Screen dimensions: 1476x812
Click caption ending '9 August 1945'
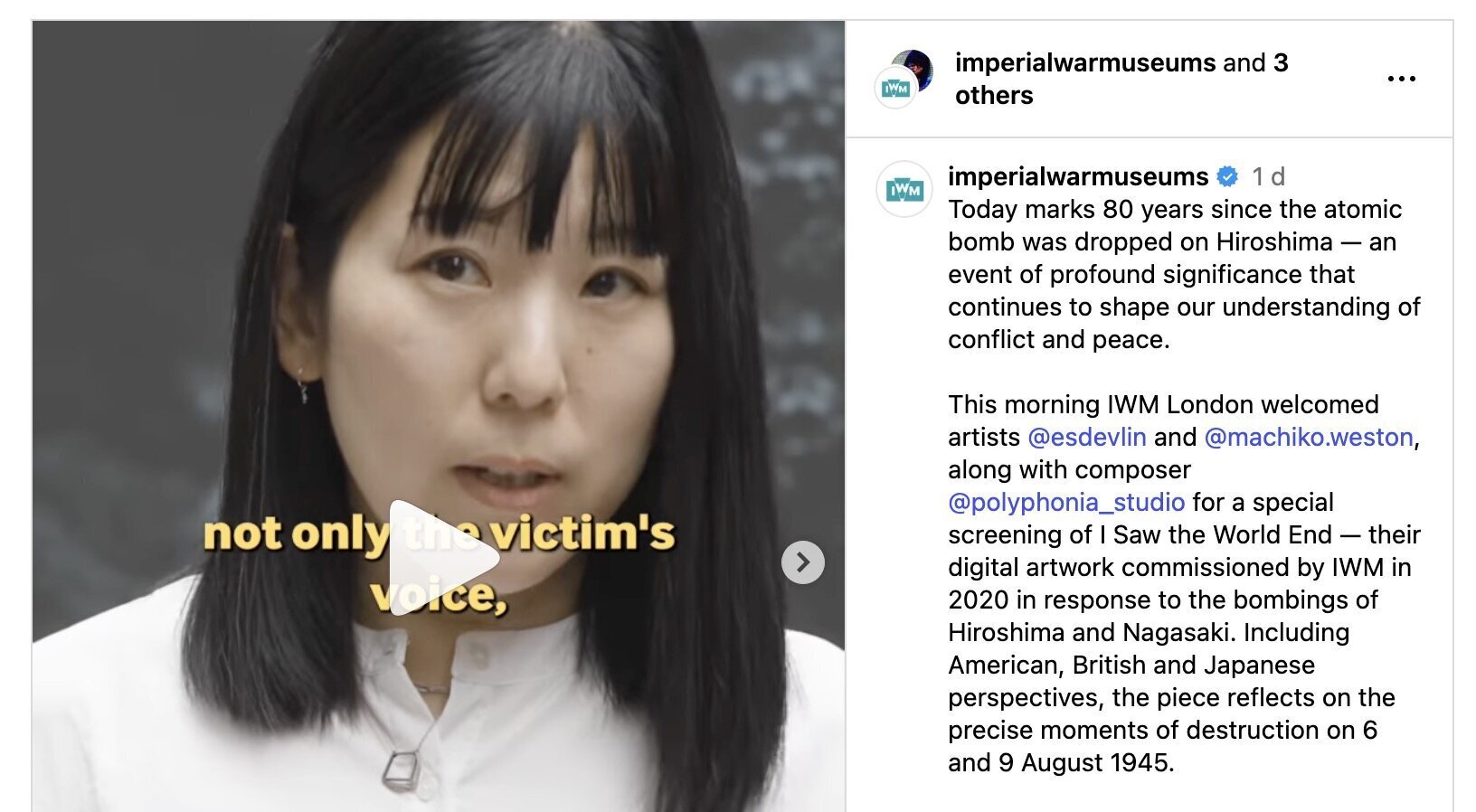(x=1061, y=762)
